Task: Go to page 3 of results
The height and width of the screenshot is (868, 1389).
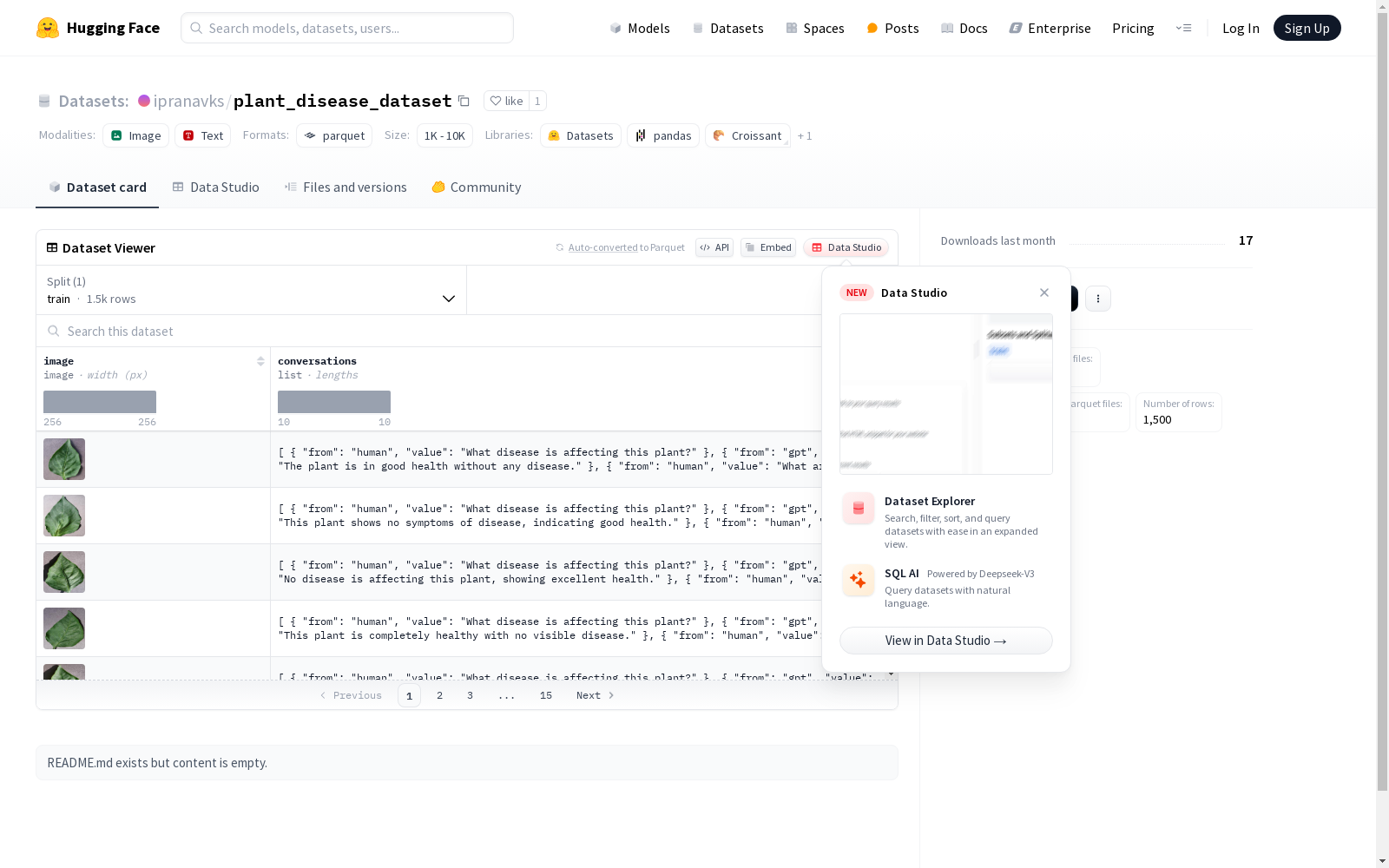Action: click(x=471, y=695)
